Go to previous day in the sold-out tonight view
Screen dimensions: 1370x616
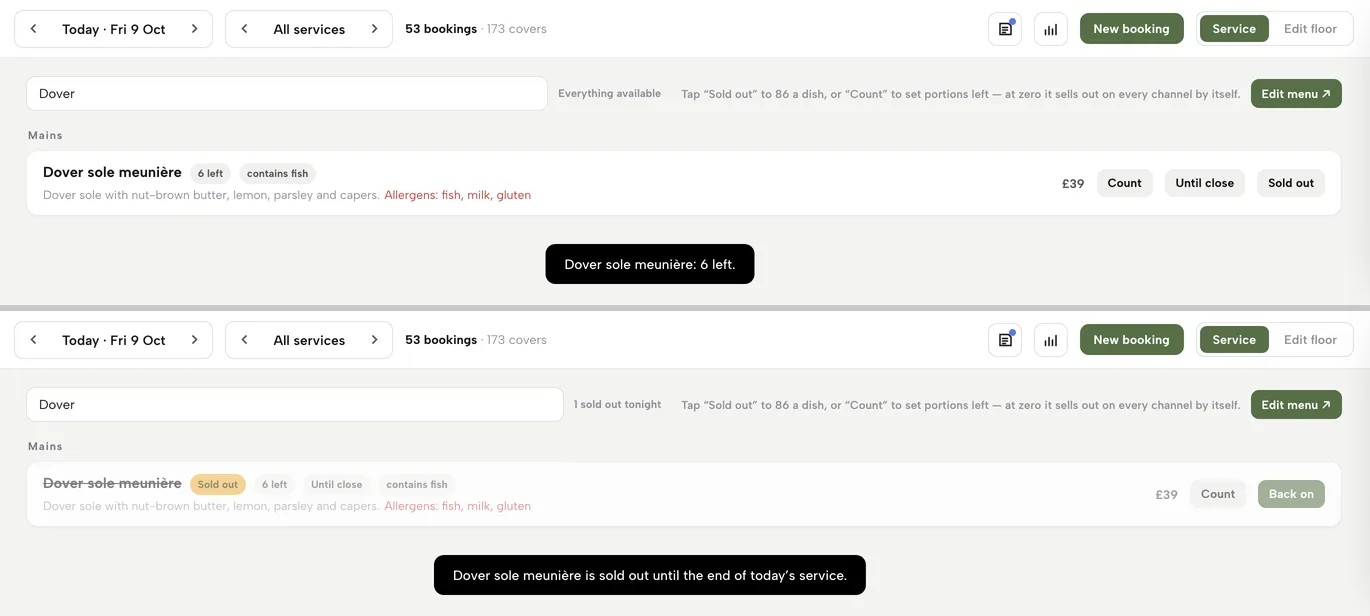click(x=33, y=340)
